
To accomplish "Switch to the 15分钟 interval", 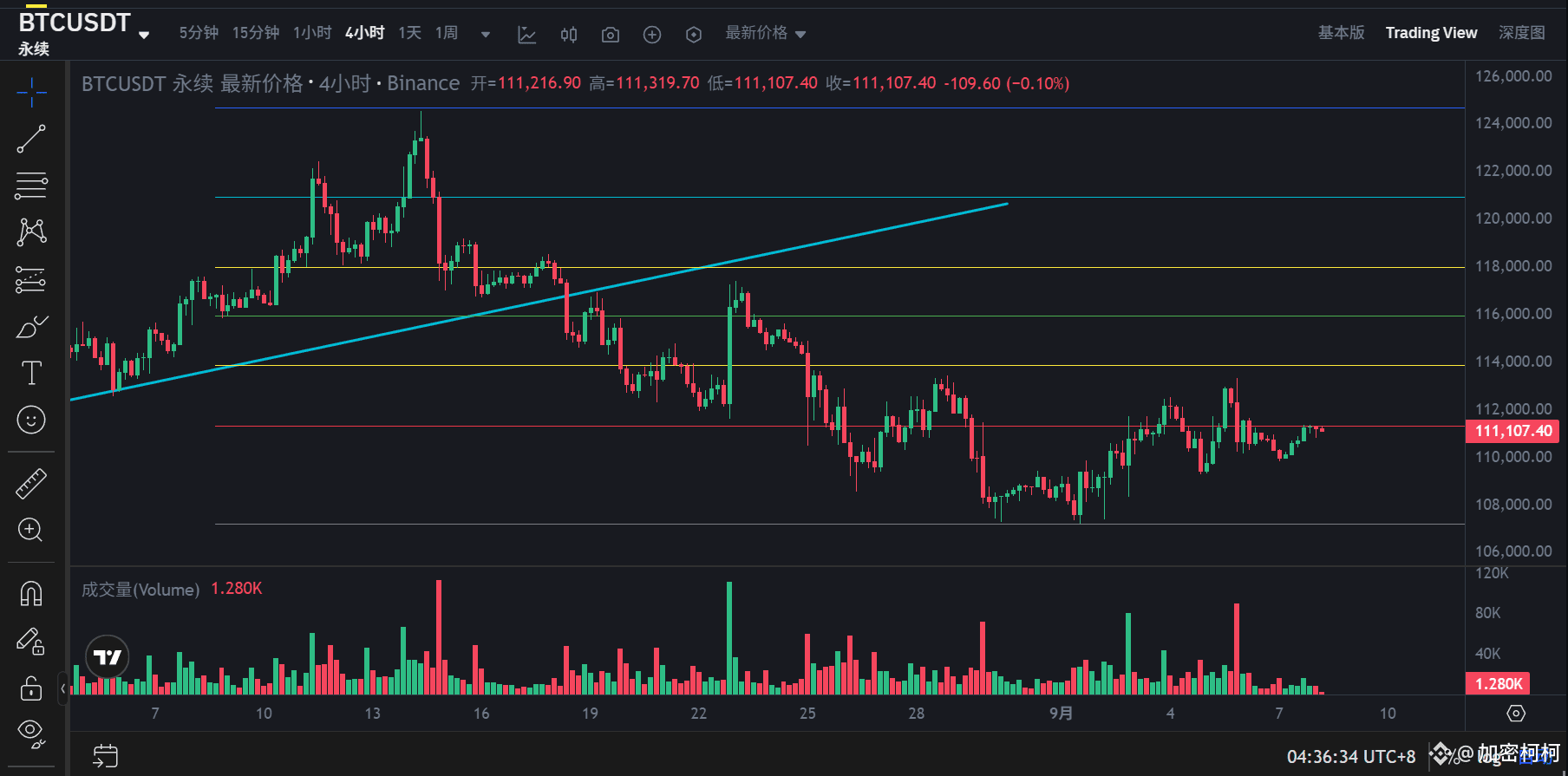I will [256, 33].
